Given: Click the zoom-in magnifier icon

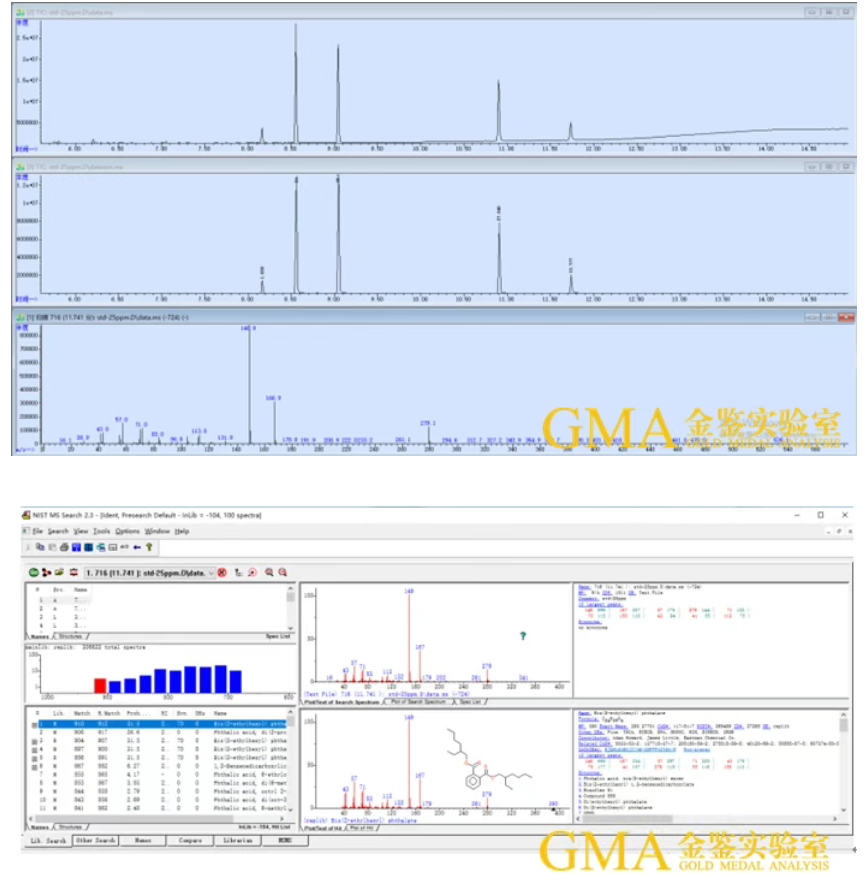Looking at the screenshot, I should point(270,572).
